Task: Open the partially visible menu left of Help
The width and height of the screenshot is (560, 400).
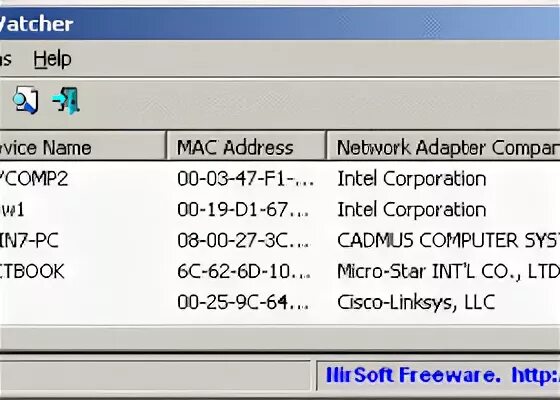Action: tap(5, 59)
